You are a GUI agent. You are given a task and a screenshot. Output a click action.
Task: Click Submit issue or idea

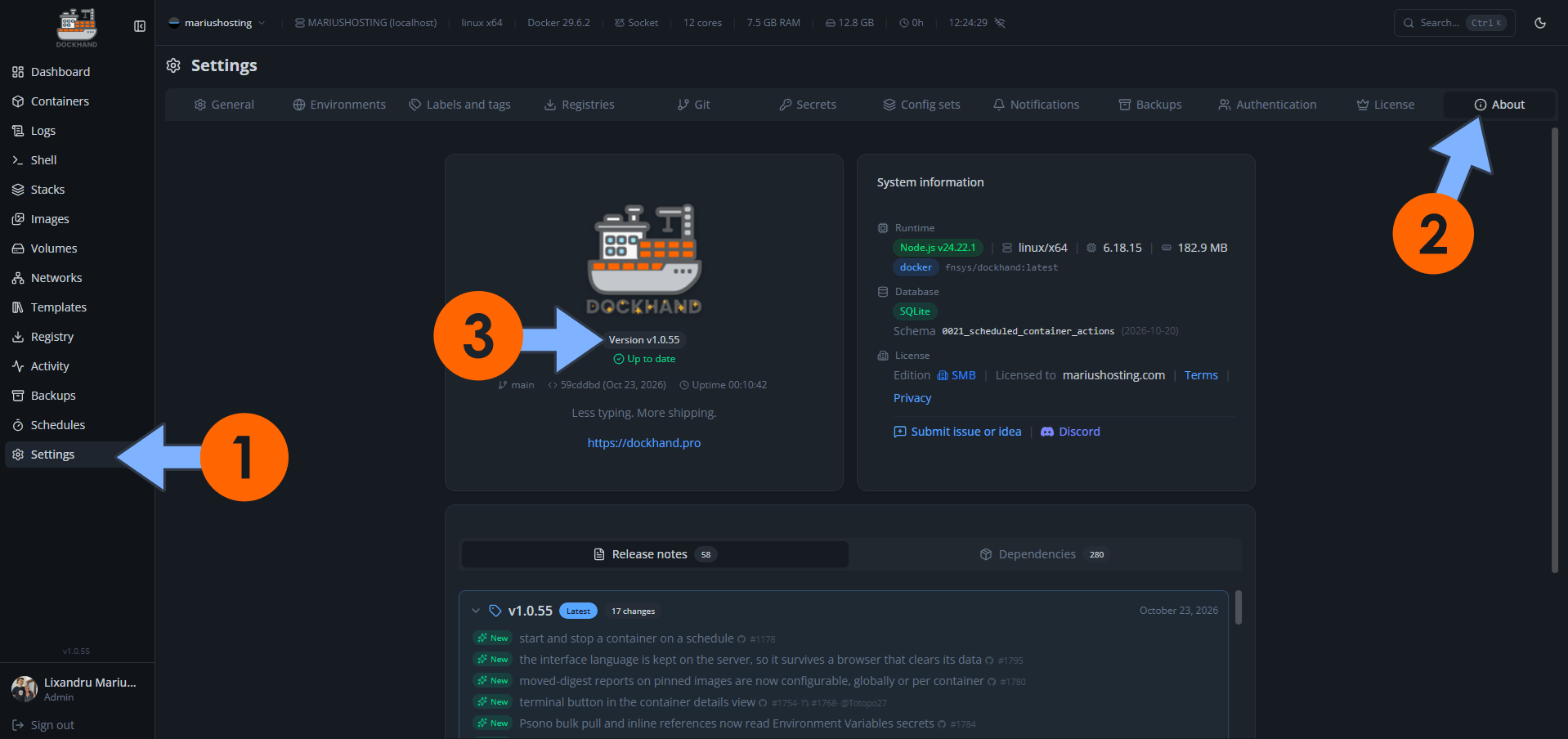(957, 432)
